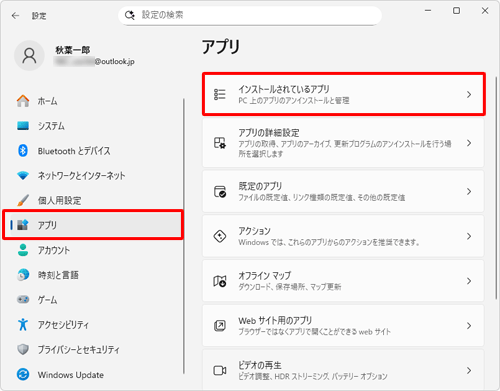The image size is (500, 391).
Task: Click the main panel vertical scrollbar
Action: coord(496,188)
